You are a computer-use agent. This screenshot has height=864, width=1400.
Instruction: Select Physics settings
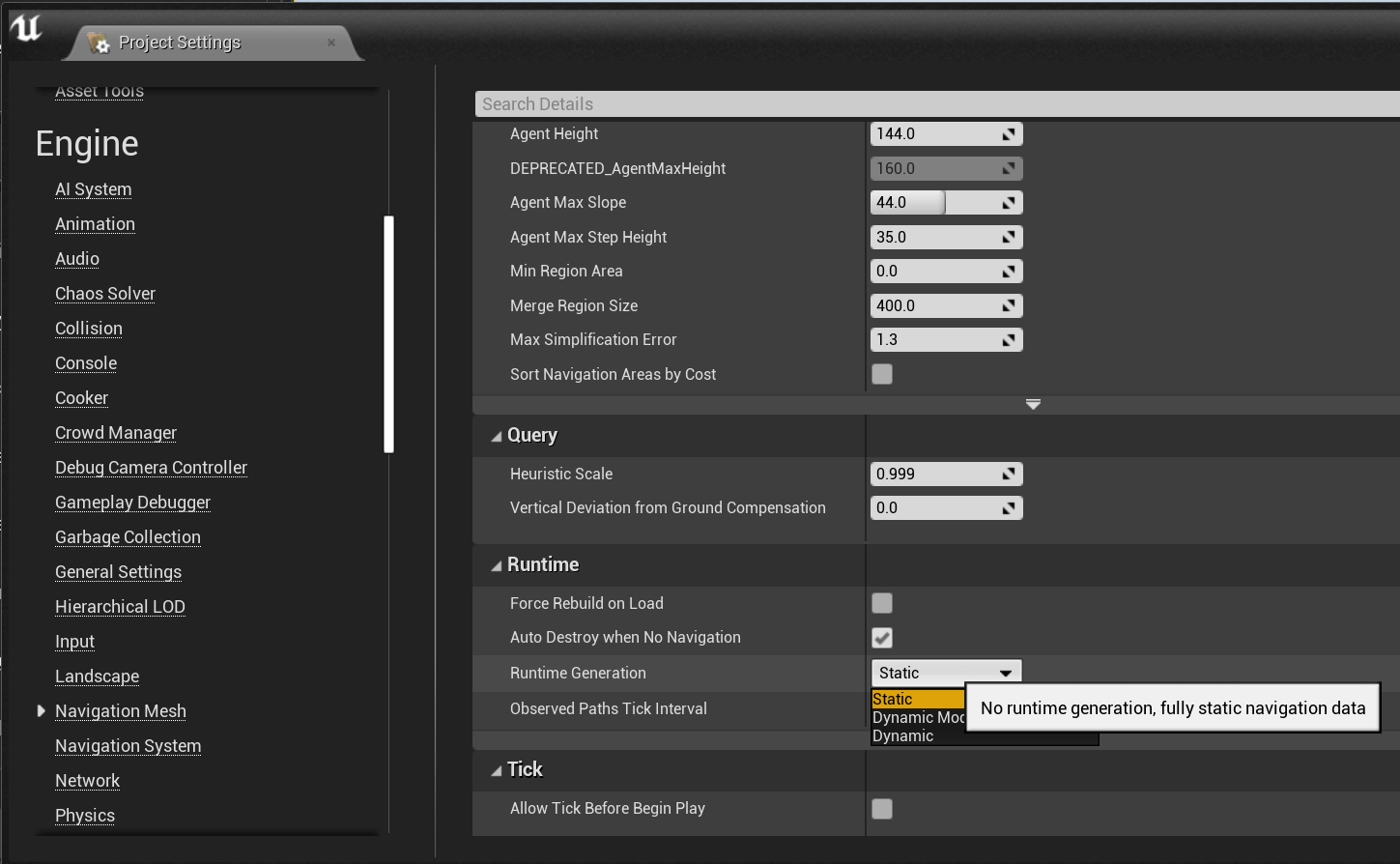coord(85,816)
